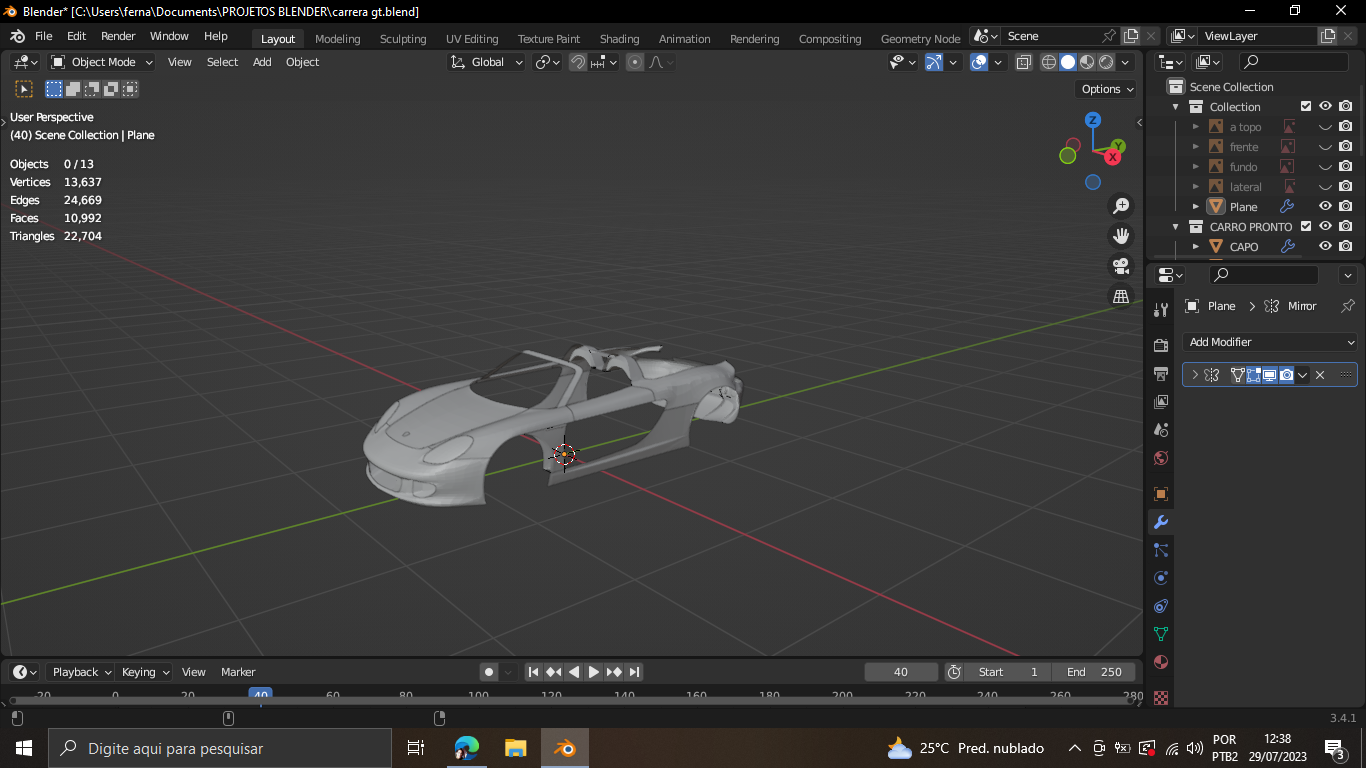Toggle the camera view icon in viewport
This screenshot has height=768, width=1366.
1121,266
